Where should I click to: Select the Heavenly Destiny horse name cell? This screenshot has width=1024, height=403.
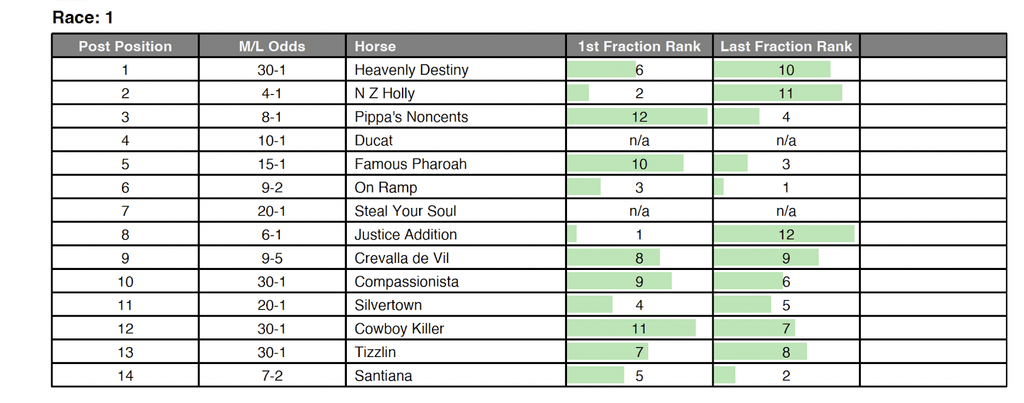click(x=411, y=70)
